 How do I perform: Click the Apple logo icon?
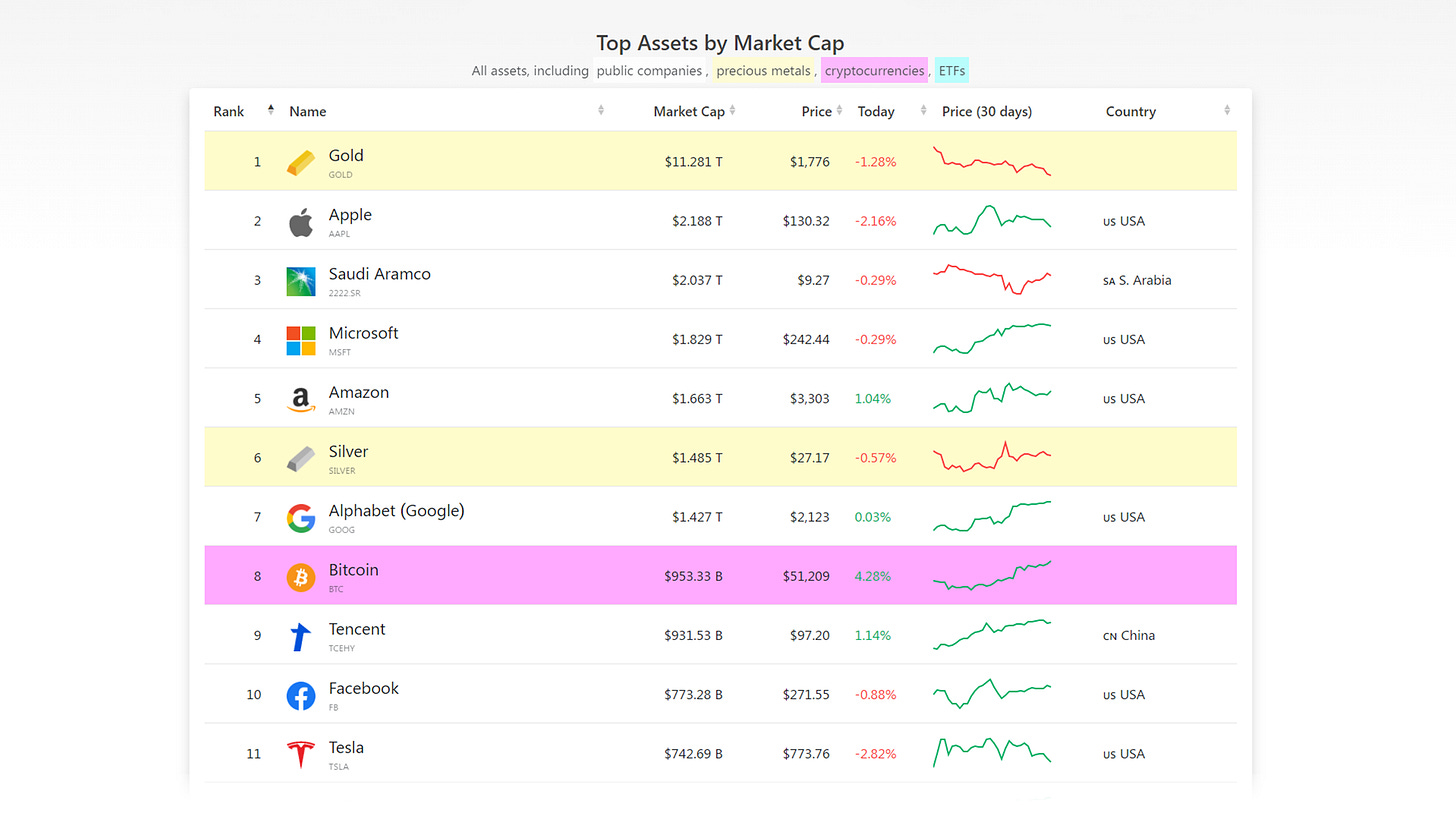pos(300,222)
